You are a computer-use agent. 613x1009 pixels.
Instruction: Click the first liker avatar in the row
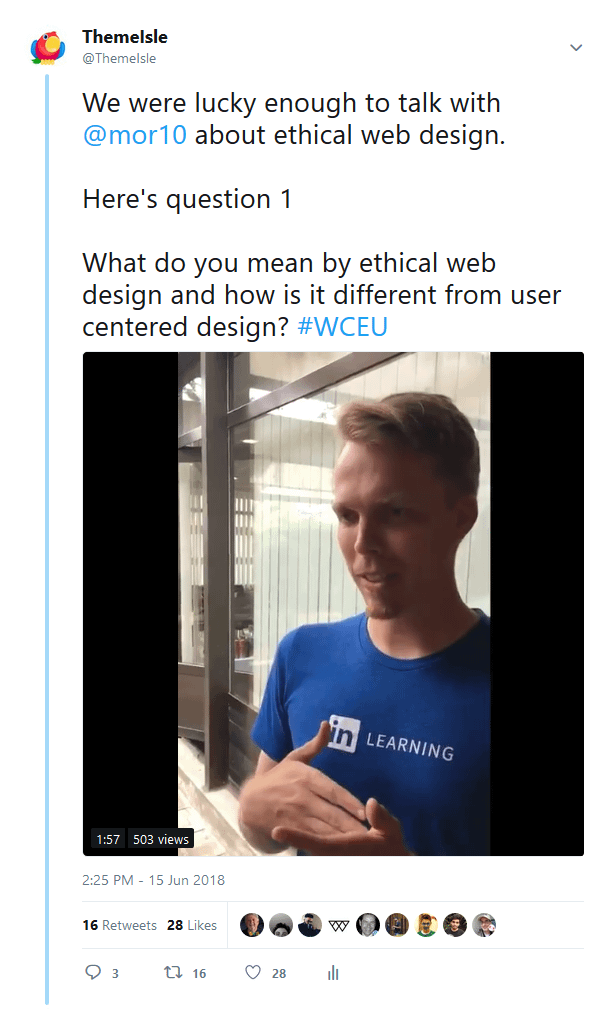click(x=252, y=925)
